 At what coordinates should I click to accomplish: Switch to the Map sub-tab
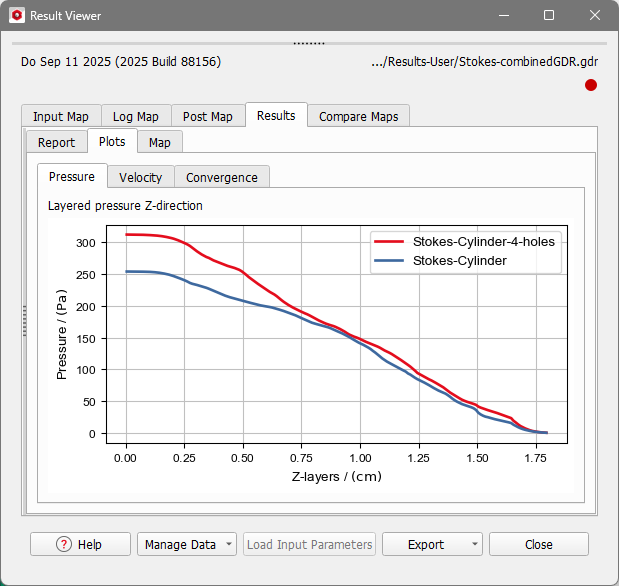159,142
